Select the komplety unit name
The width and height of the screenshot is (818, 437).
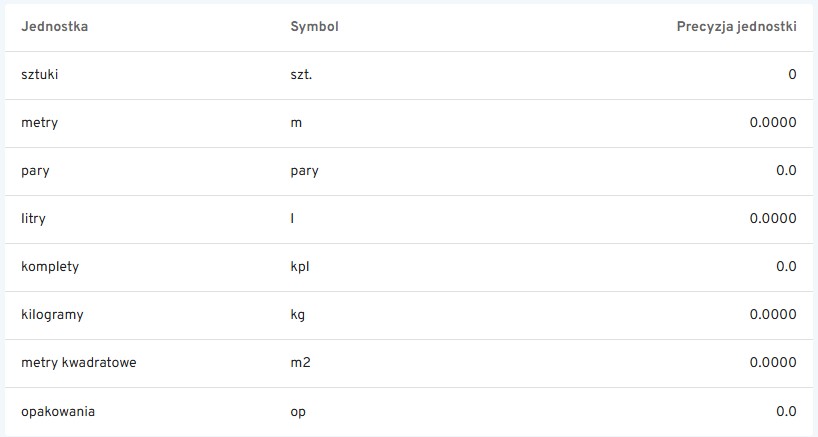(x=50, y=267)
